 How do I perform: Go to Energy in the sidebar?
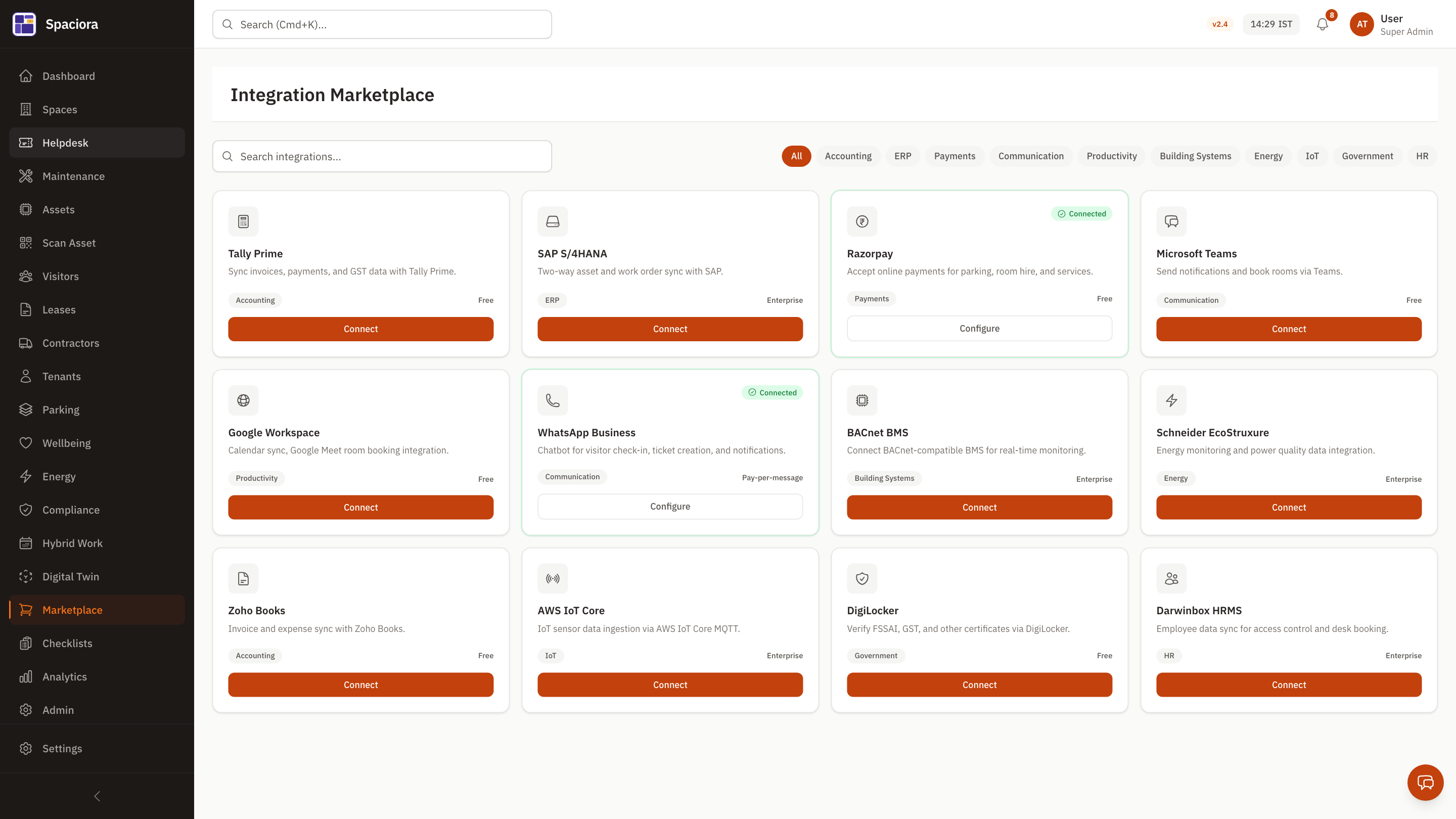click(x=97, y=476)
